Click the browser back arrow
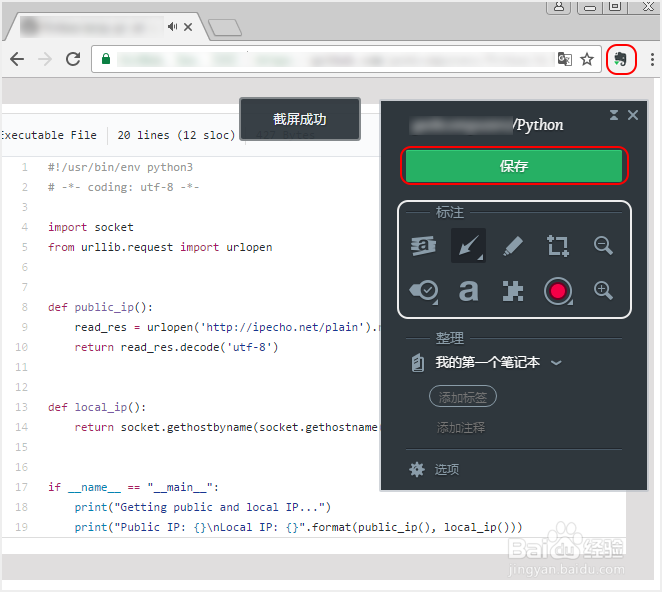The width and height of the screenshot is (662, 592). pyautogui.click(x=17, y=59)
